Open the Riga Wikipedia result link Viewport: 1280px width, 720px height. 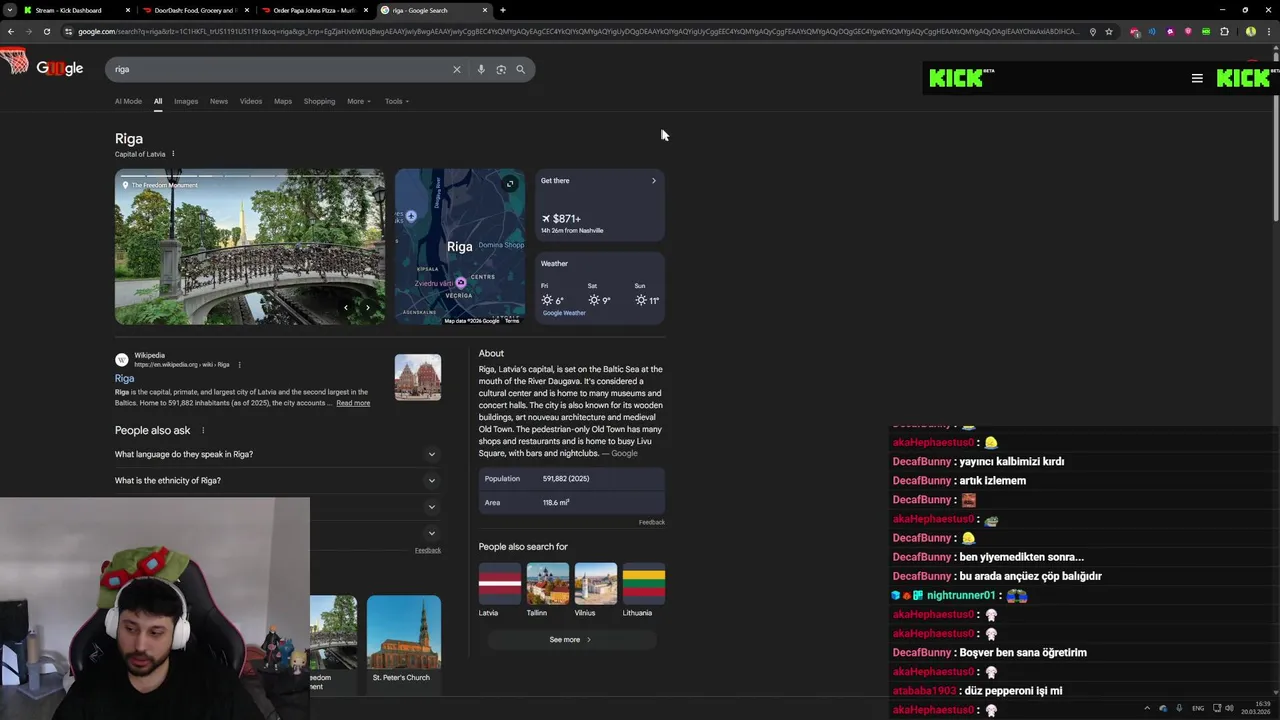tap(124, 378)
